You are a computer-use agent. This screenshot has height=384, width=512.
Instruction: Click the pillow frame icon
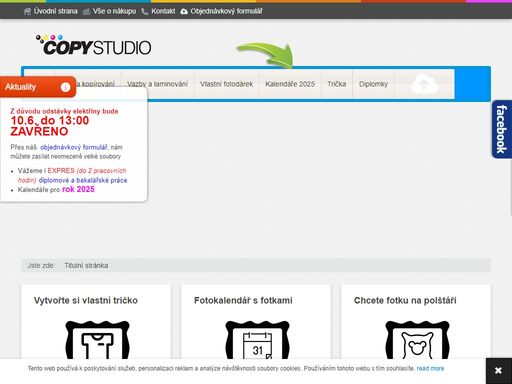[x=417, y=340]
